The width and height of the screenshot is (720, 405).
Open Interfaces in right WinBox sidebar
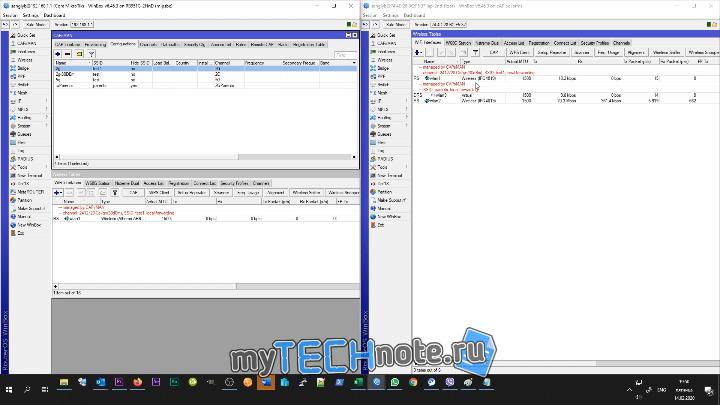coord(386,51)
